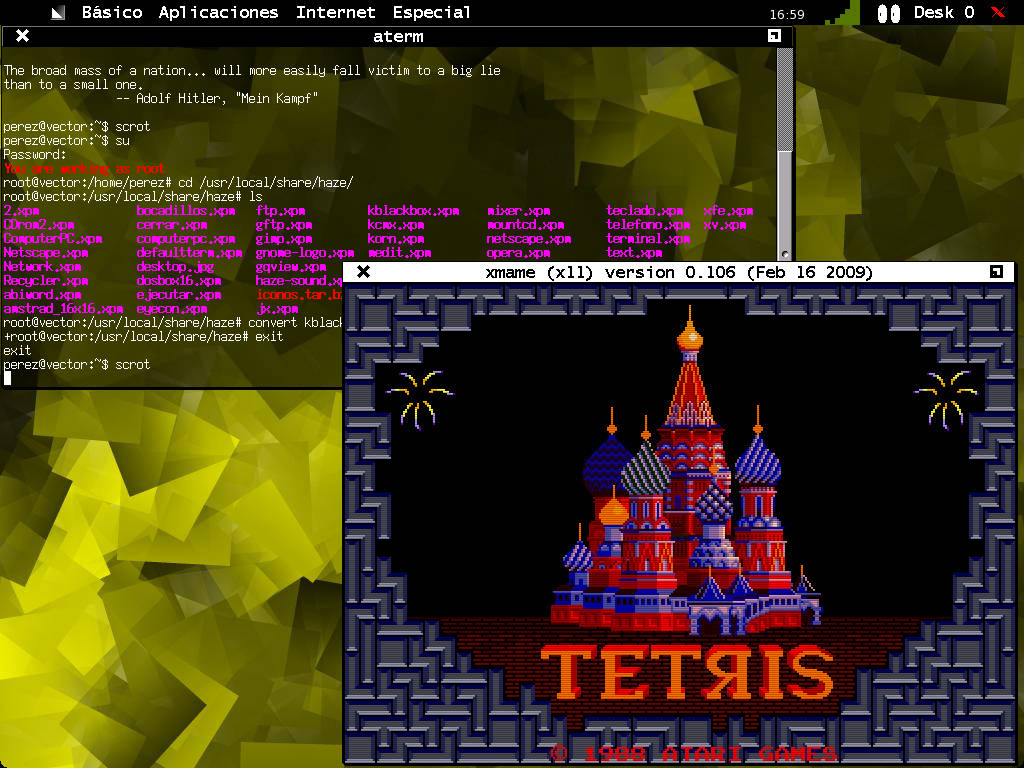The width and height of the screenshot is (1024, 768).
Task: Click the file gimp.xpm
Action: click(x=284, y=239)
